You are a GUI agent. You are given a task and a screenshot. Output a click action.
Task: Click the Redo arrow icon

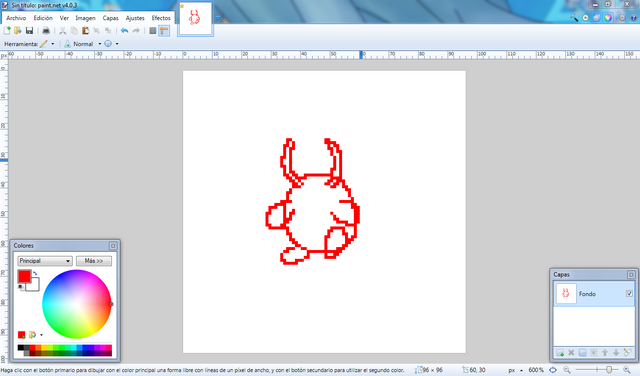pos(136,31)
